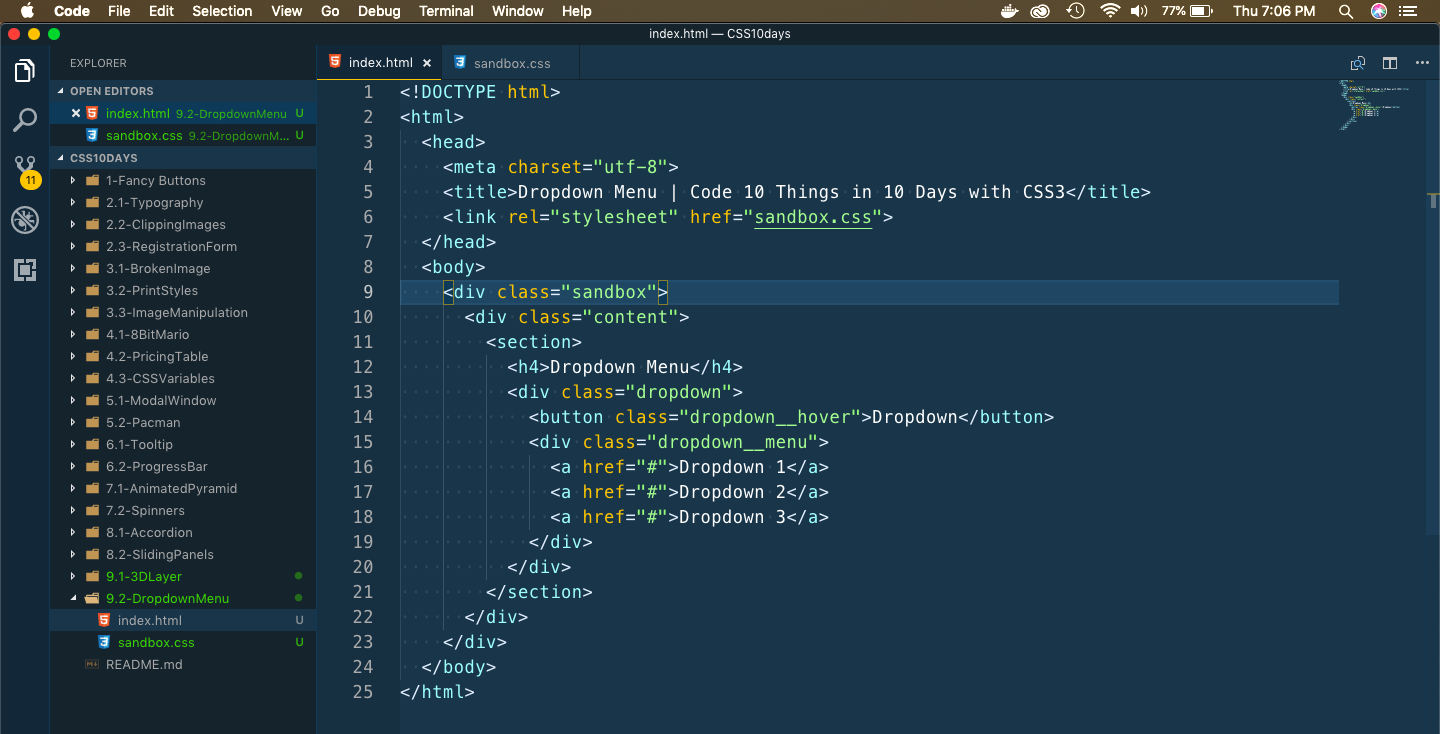
Task: Collapse the Open Editors section
Action: pos(183,91)
